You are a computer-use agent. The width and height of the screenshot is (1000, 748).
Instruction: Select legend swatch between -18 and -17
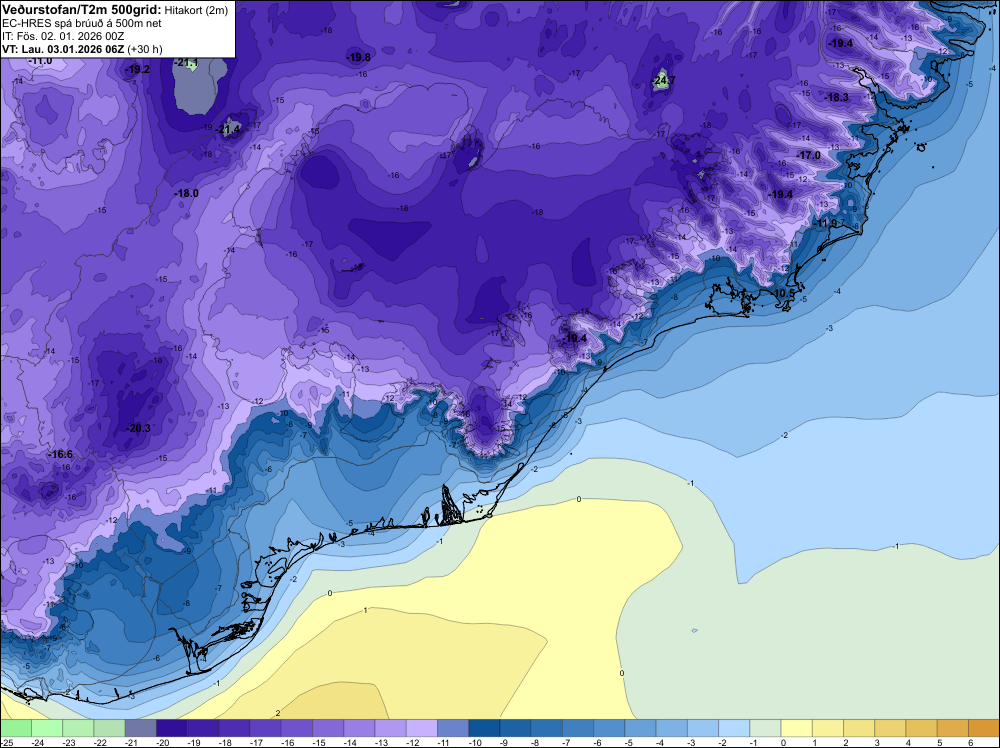(234, 728)
